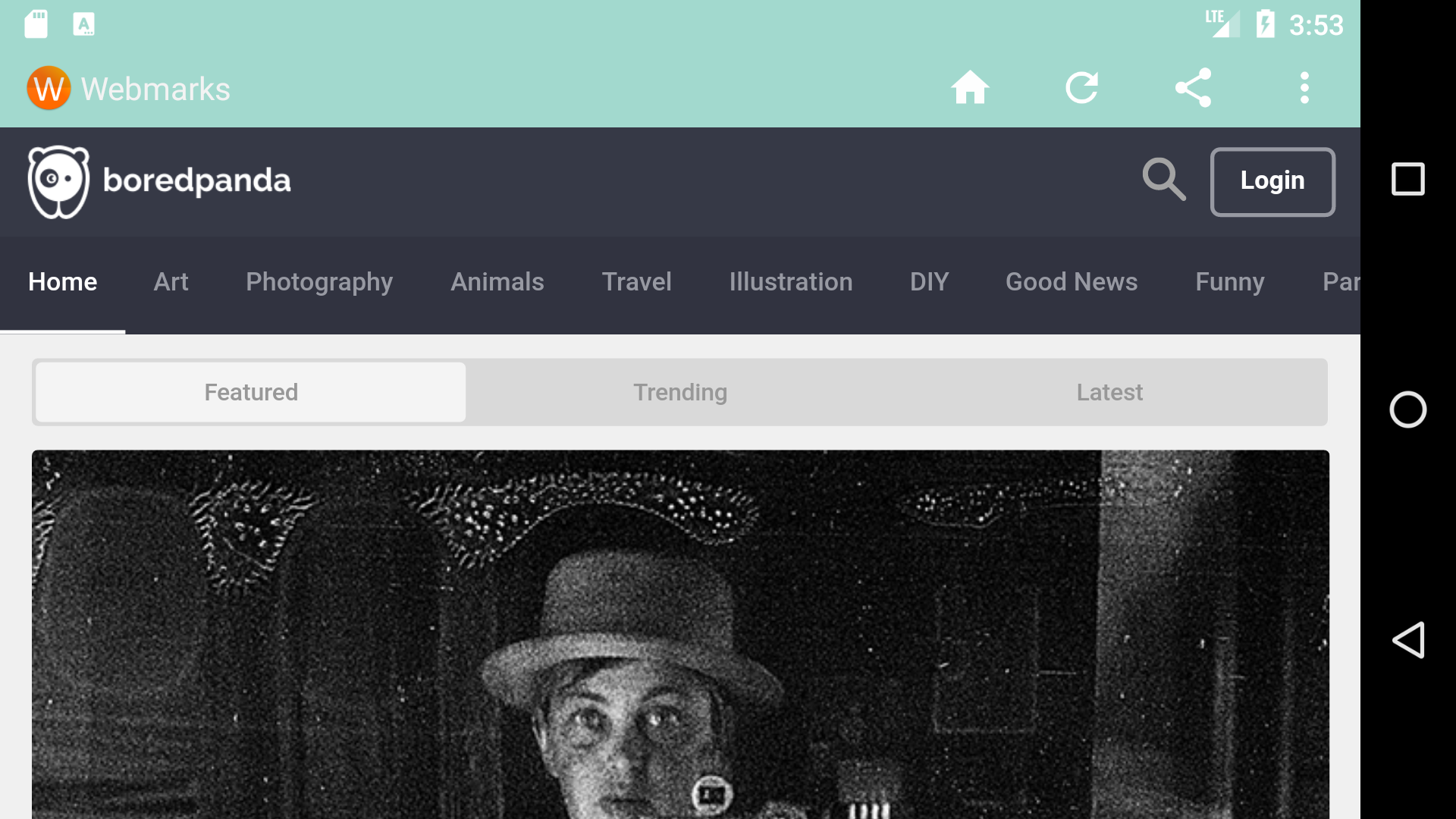Open the Illustration category
The height and width of the screenshot is (819, 1456).
(x=791, y=282)
